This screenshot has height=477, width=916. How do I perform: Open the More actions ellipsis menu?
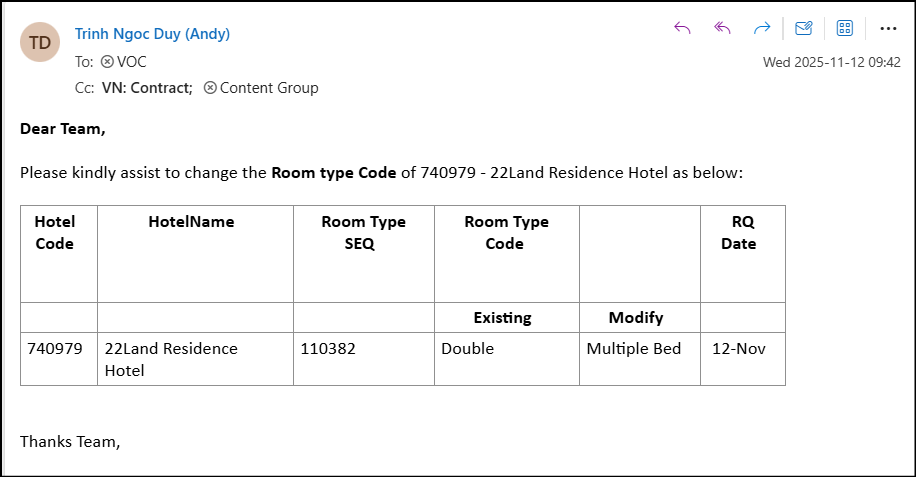[888, 28]
